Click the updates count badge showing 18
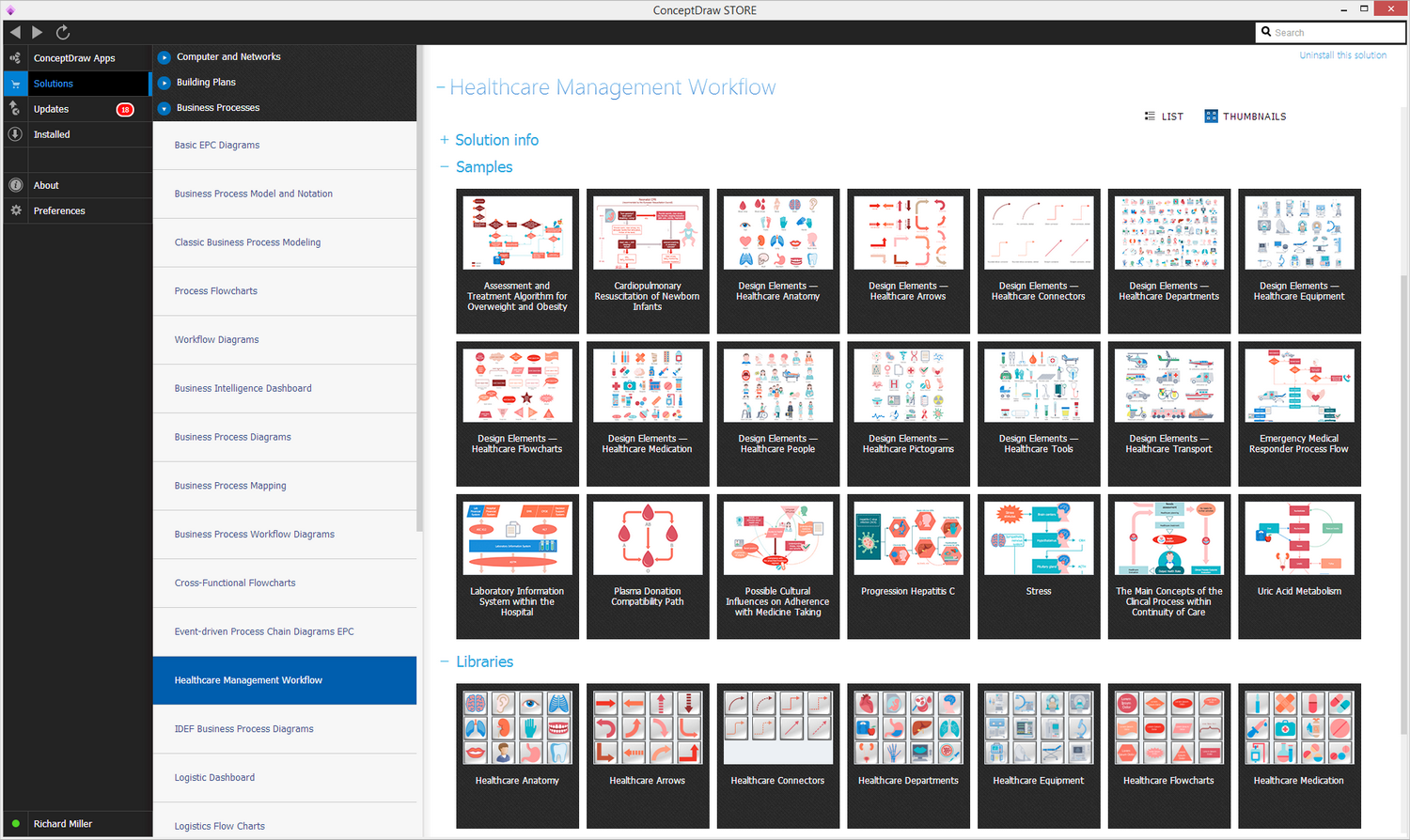The width and height of the screenshot is (1410, 840). 125,110
